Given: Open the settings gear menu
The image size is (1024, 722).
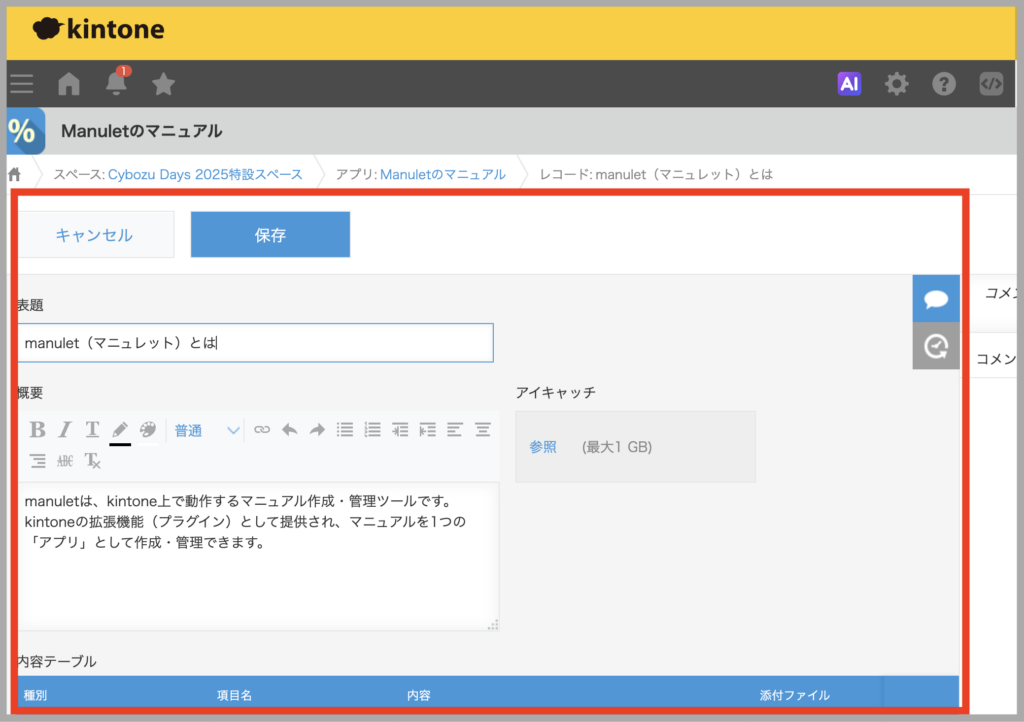Looking at the screenshot, I should pos(897,84).
